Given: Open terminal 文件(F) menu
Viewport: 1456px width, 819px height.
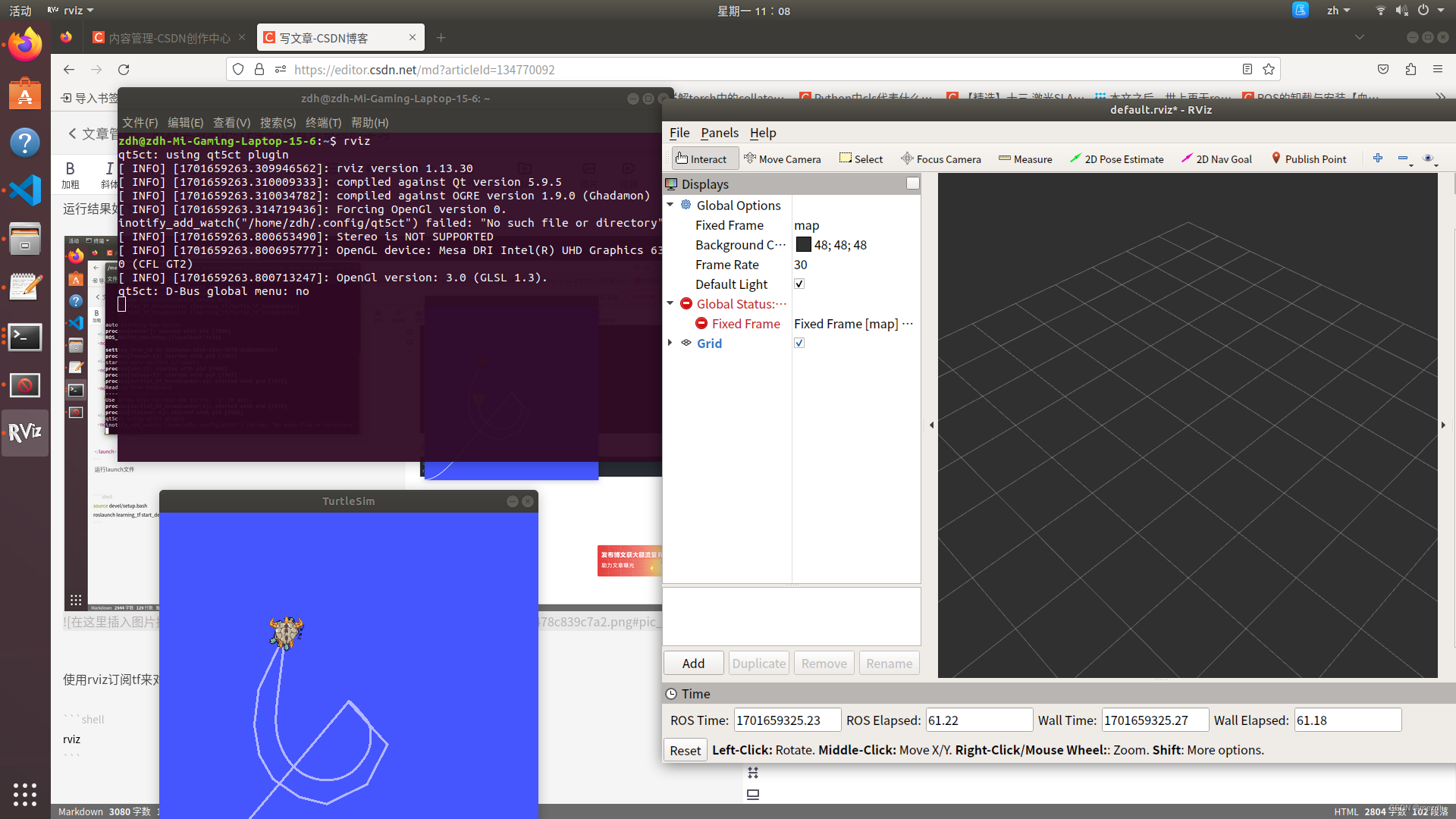Looking at the screenshot, I should click(140, 122).
